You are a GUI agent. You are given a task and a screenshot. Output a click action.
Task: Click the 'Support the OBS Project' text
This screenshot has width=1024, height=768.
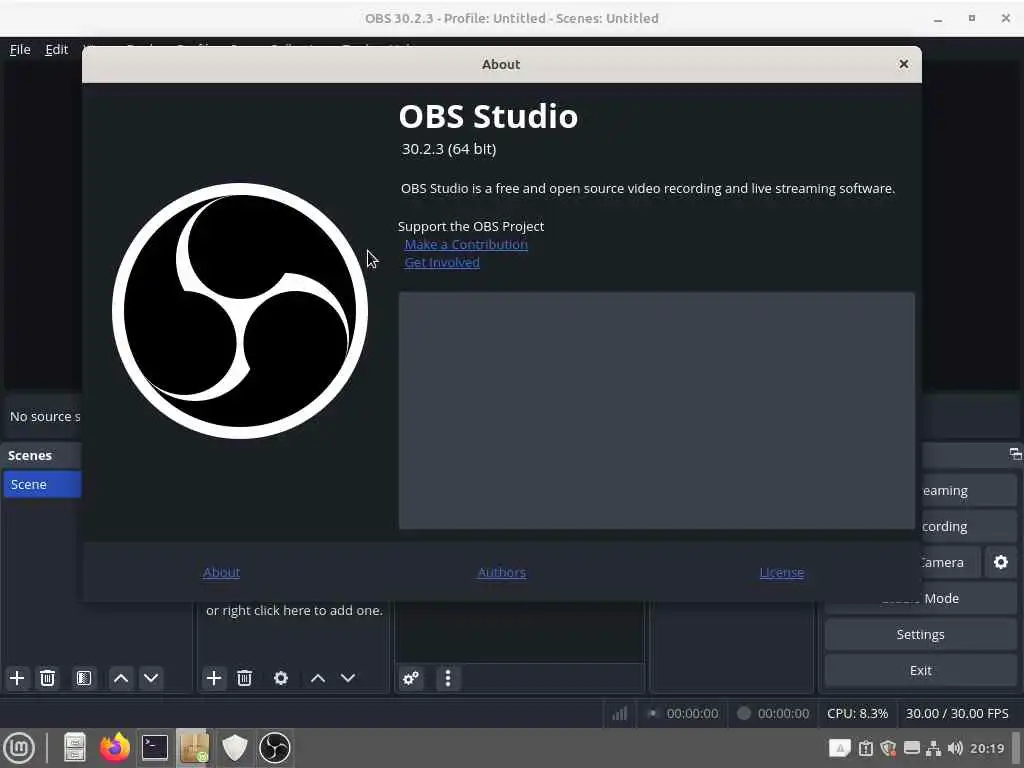tap(471, 226)
